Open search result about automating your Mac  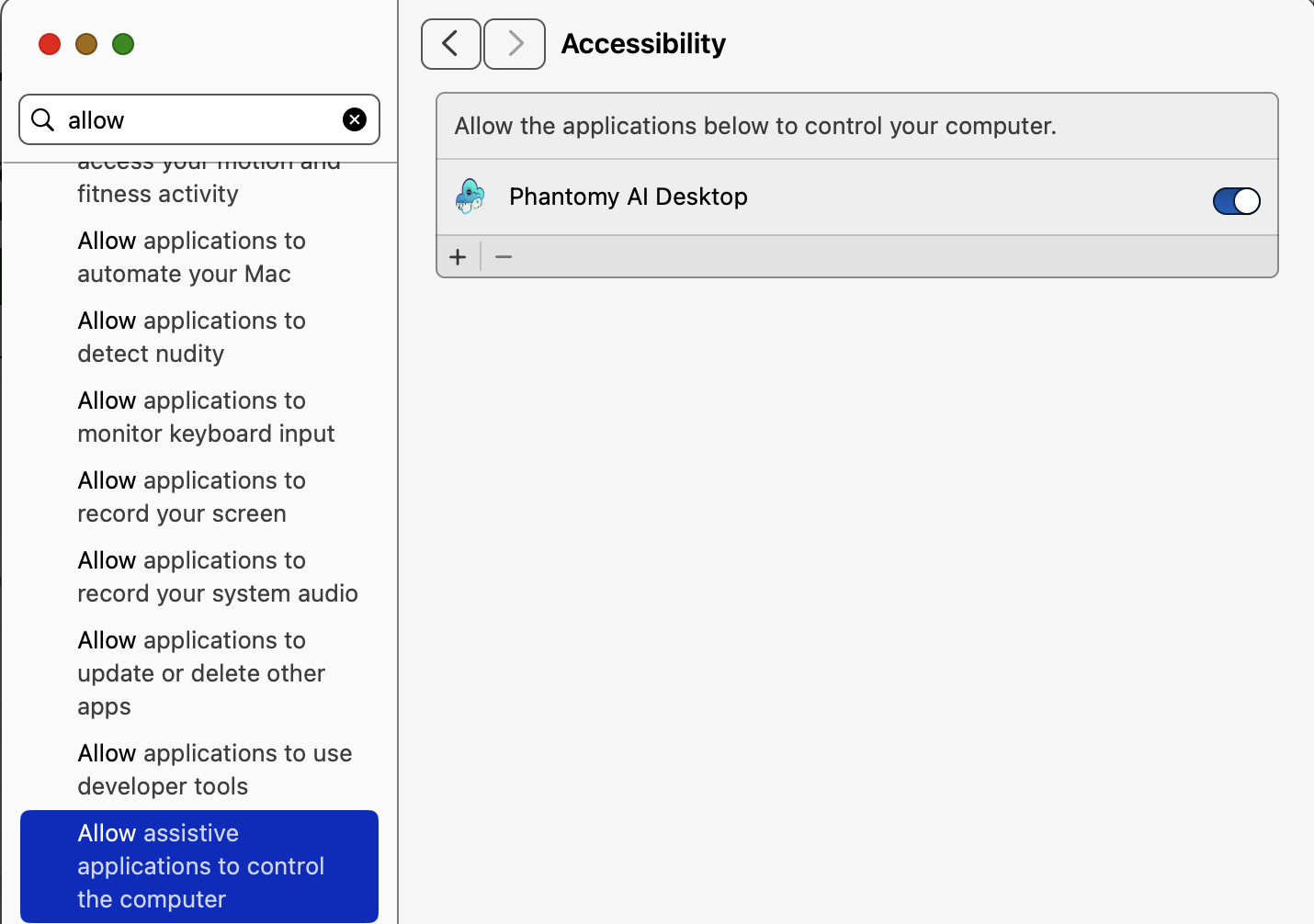point(191,257)
